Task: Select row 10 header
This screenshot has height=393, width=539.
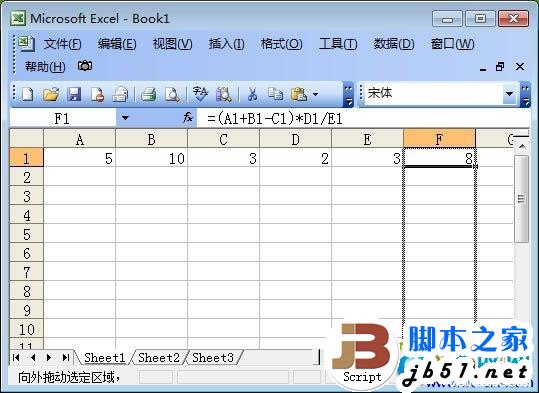Action: pos(26,329)
